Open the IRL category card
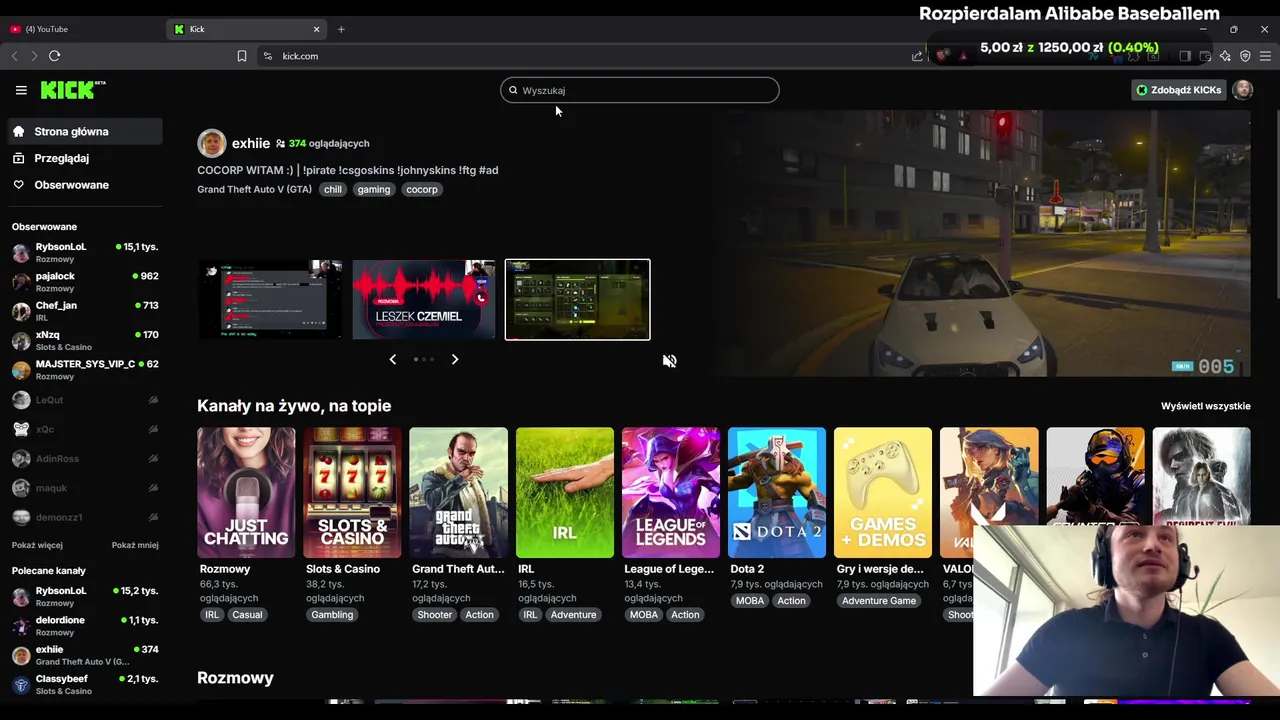The width and height of the screenshot is (1280, 720). [565, 493]
